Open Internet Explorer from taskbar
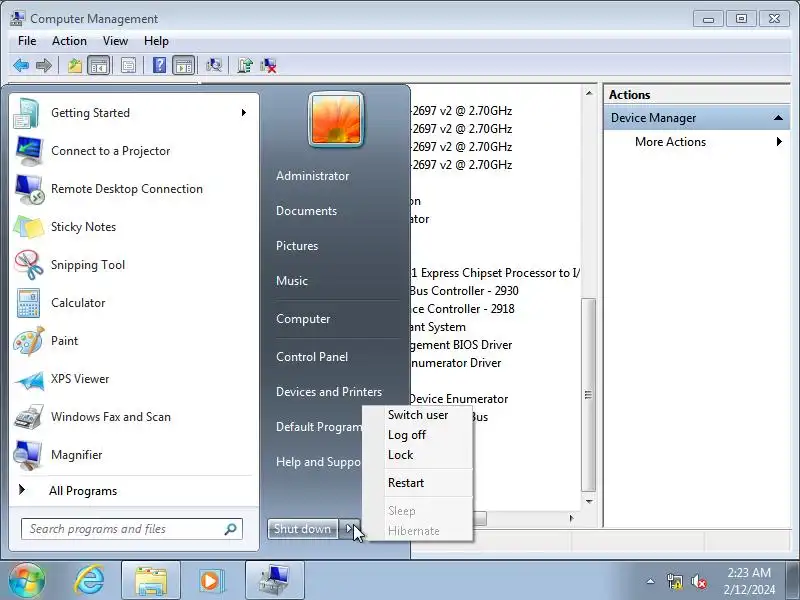This screenshot has width=800, height=600. 89,580
